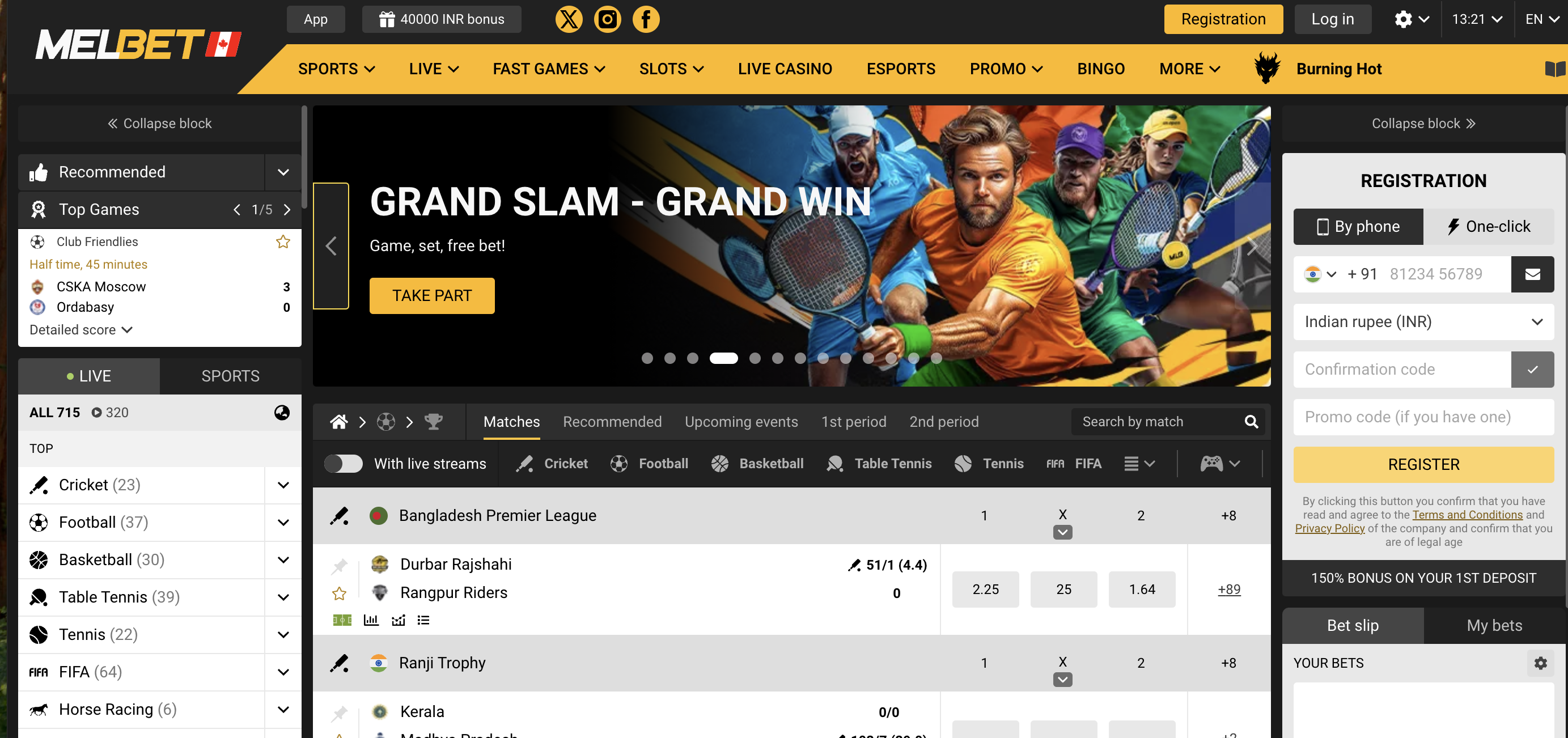Click the TAKE PART banner button
The height and width of the screenshot is (738, 1568).
tap(431, 296)
